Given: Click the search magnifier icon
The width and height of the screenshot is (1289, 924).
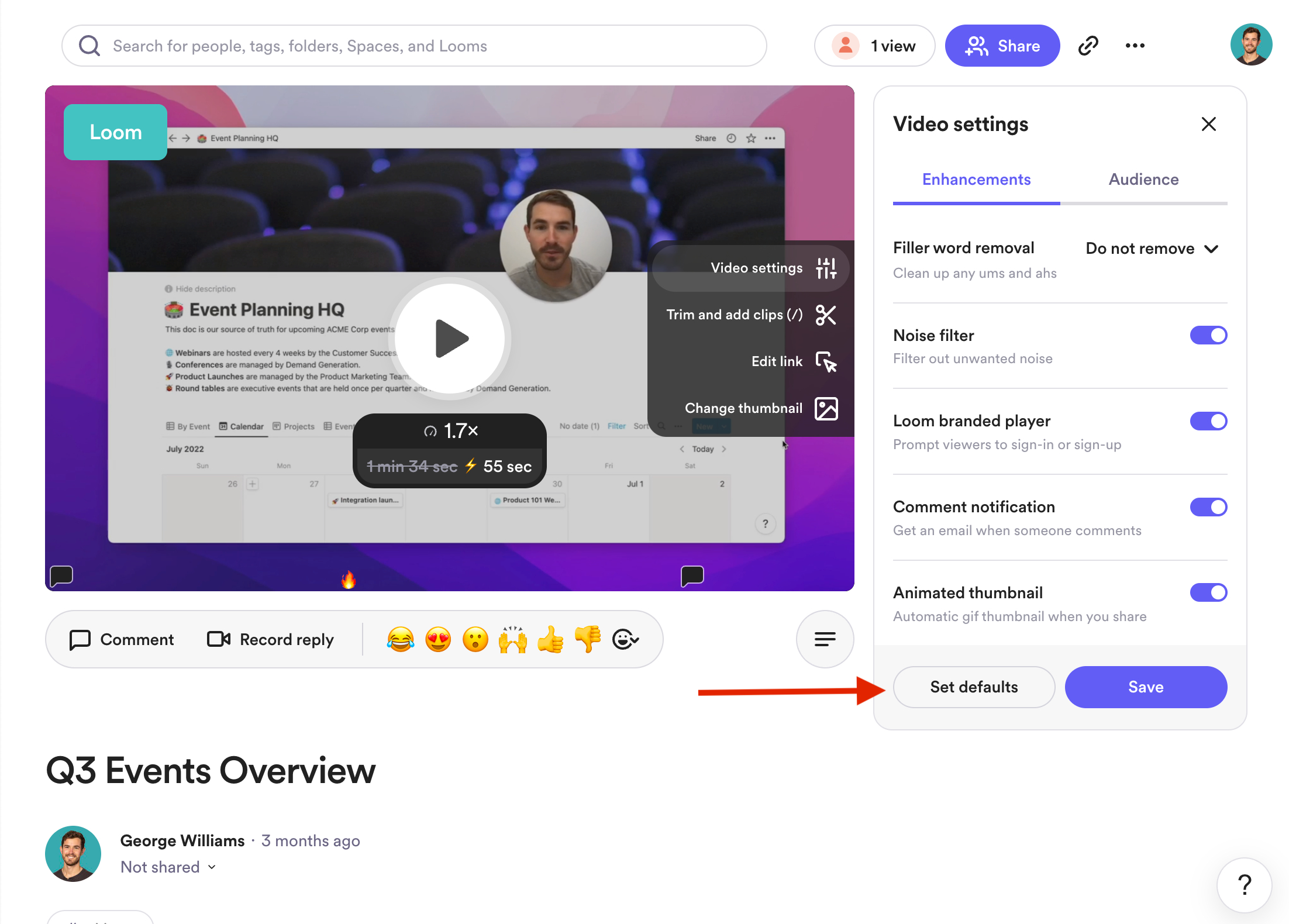Looking at the screenshot, I should point(89,46).
